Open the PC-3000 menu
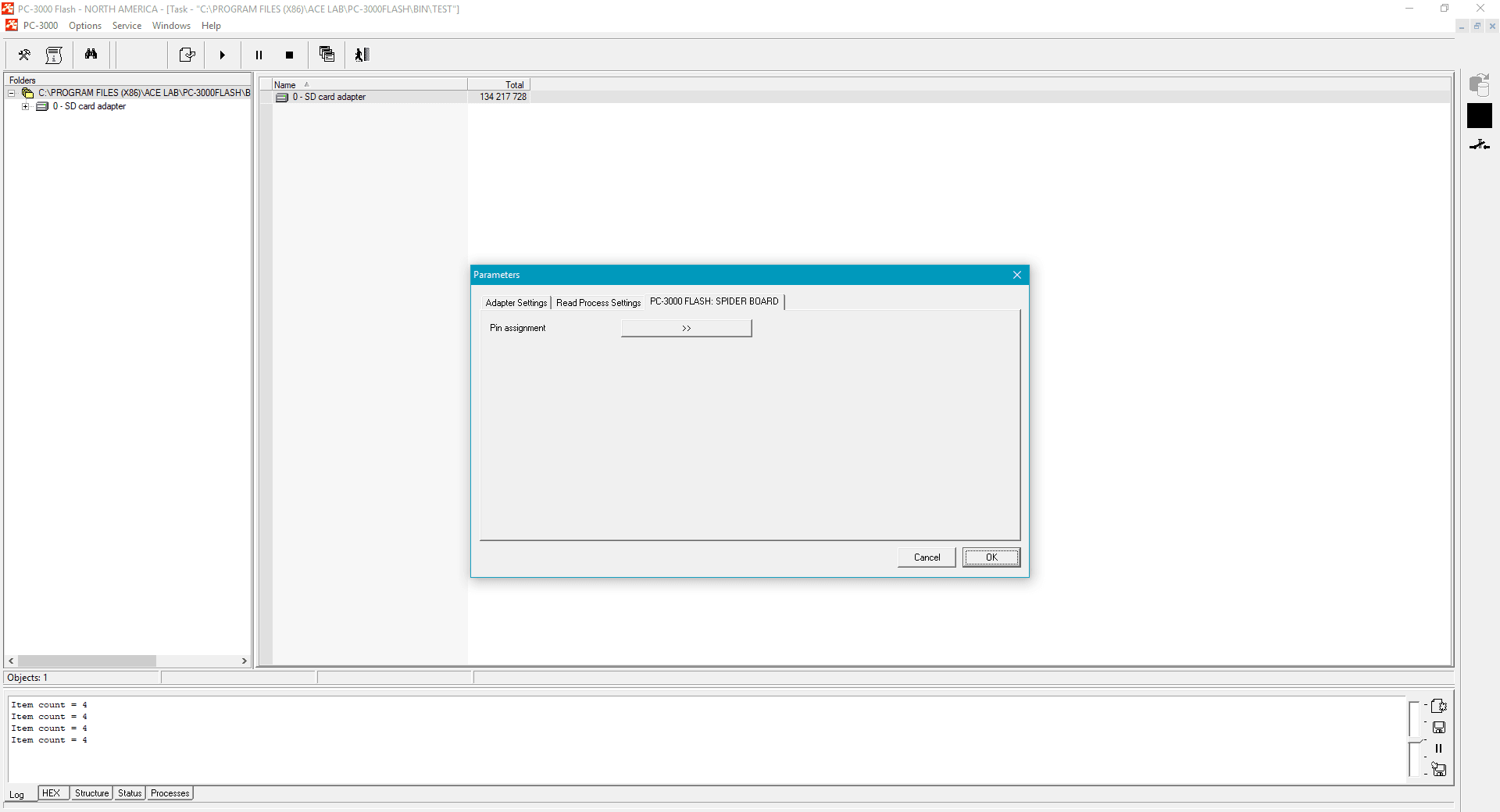1500x812 pixels. pos(41,26)
